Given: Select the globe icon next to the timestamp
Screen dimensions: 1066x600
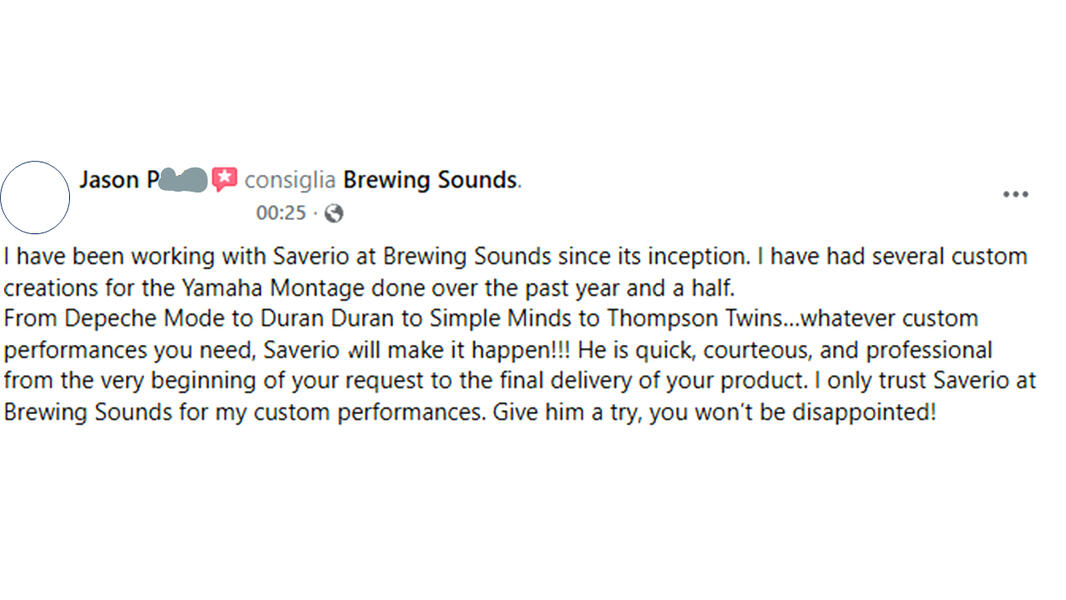Looking at the screenshot, I should point(333,213).
